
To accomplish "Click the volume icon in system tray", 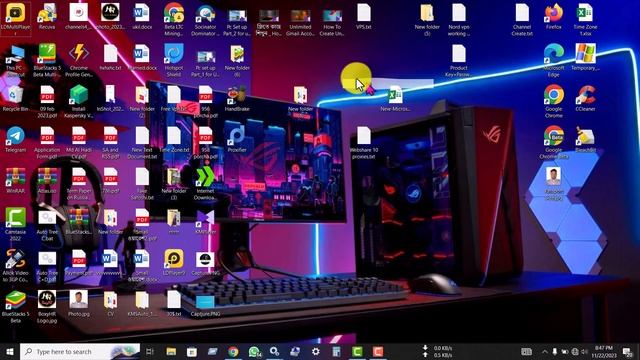I will click(584, 351).
